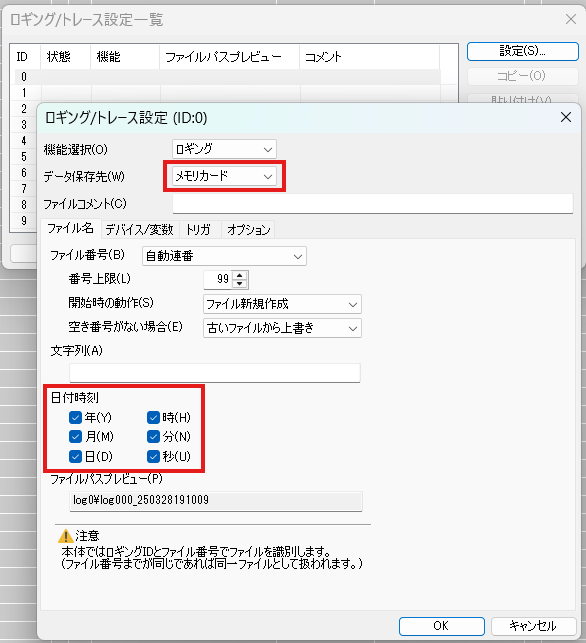Toggle the 分(N) checkbox
Viewport: 586px width, 643px height.
153,436
